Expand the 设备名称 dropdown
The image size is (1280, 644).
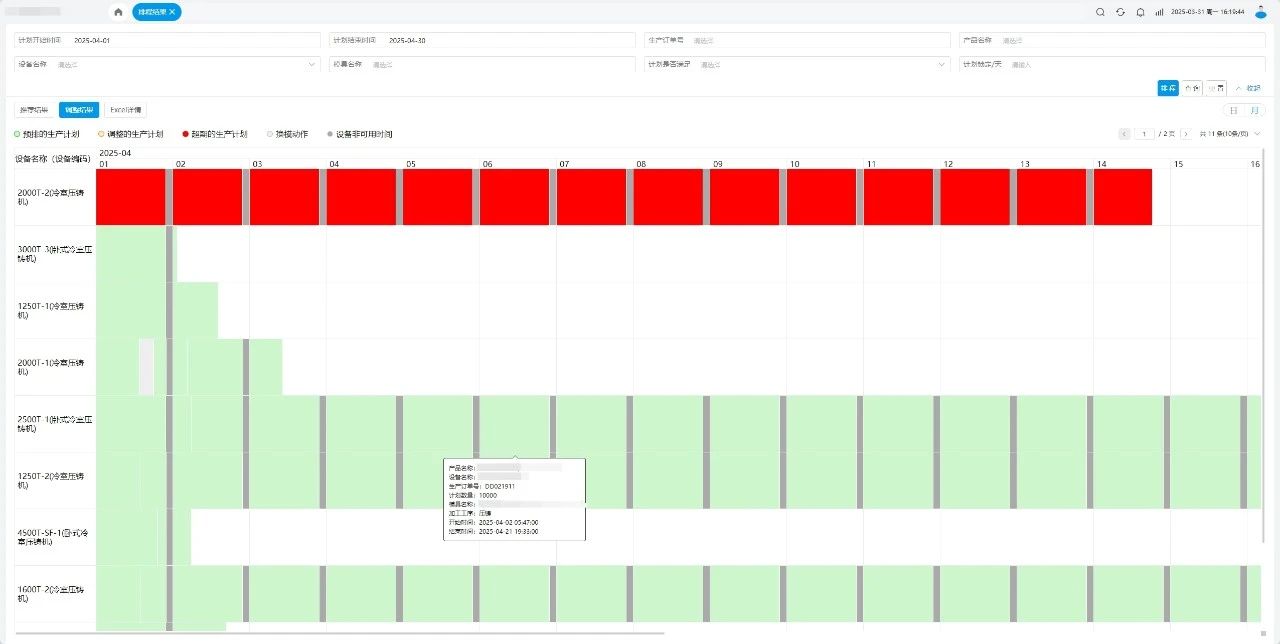pyautogui.click(x=311, y=64)
